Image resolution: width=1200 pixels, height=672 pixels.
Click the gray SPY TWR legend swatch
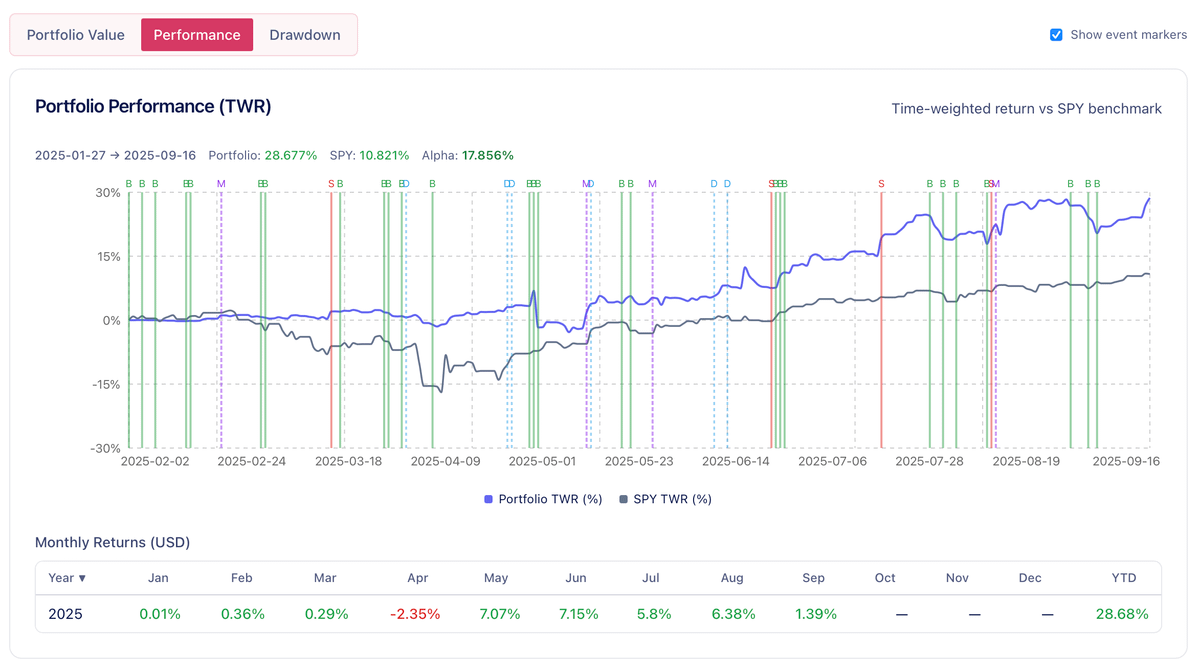click(624, 499)
